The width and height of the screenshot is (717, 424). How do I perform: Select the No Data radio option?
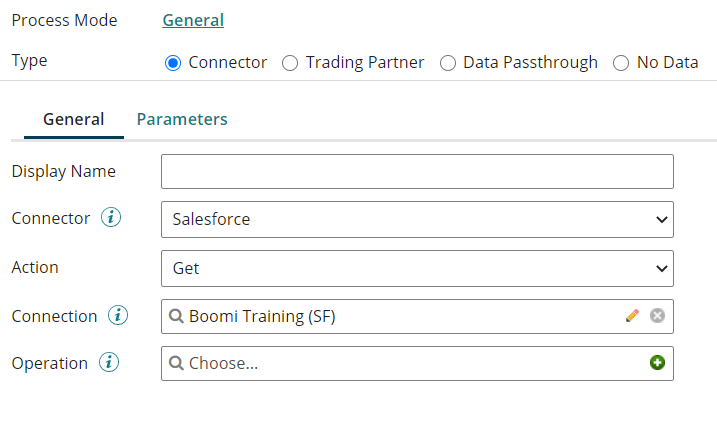(621, 63)
